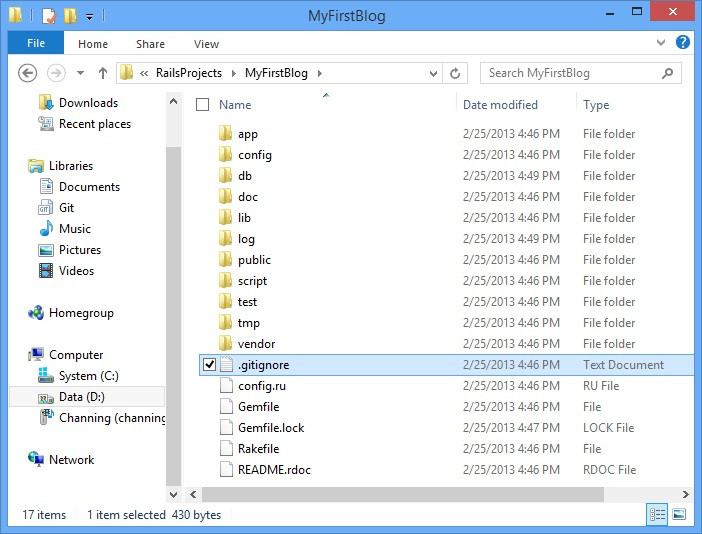
Task: Go forward using the Forward arrow
Action: tap(56, 73)
